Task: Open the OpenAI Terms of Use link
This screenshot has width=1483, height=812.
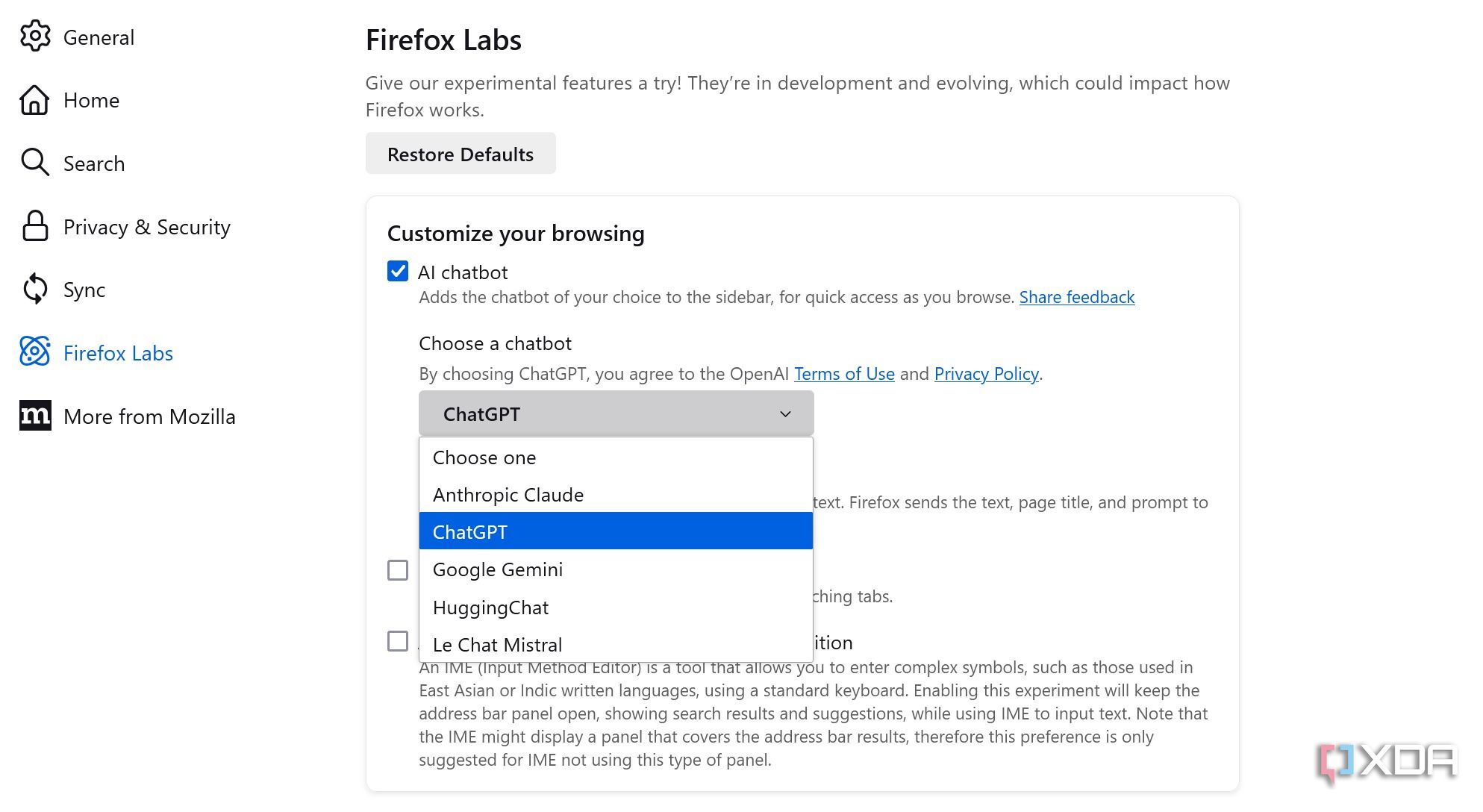Action: [844, 374]
